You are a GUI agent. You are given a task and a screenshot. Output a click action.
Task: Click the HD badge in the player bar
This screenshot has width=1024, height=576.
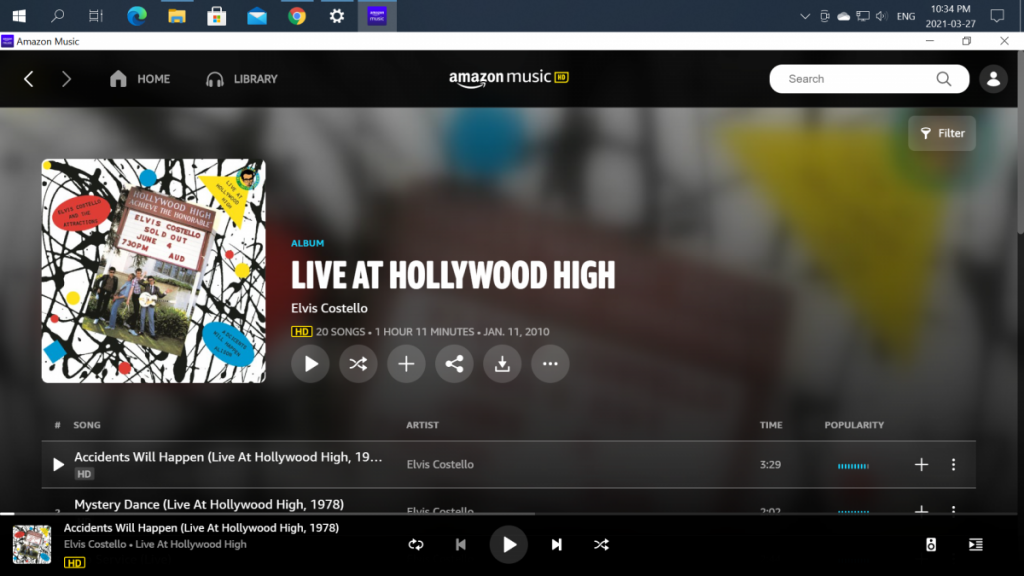point(74,563)
